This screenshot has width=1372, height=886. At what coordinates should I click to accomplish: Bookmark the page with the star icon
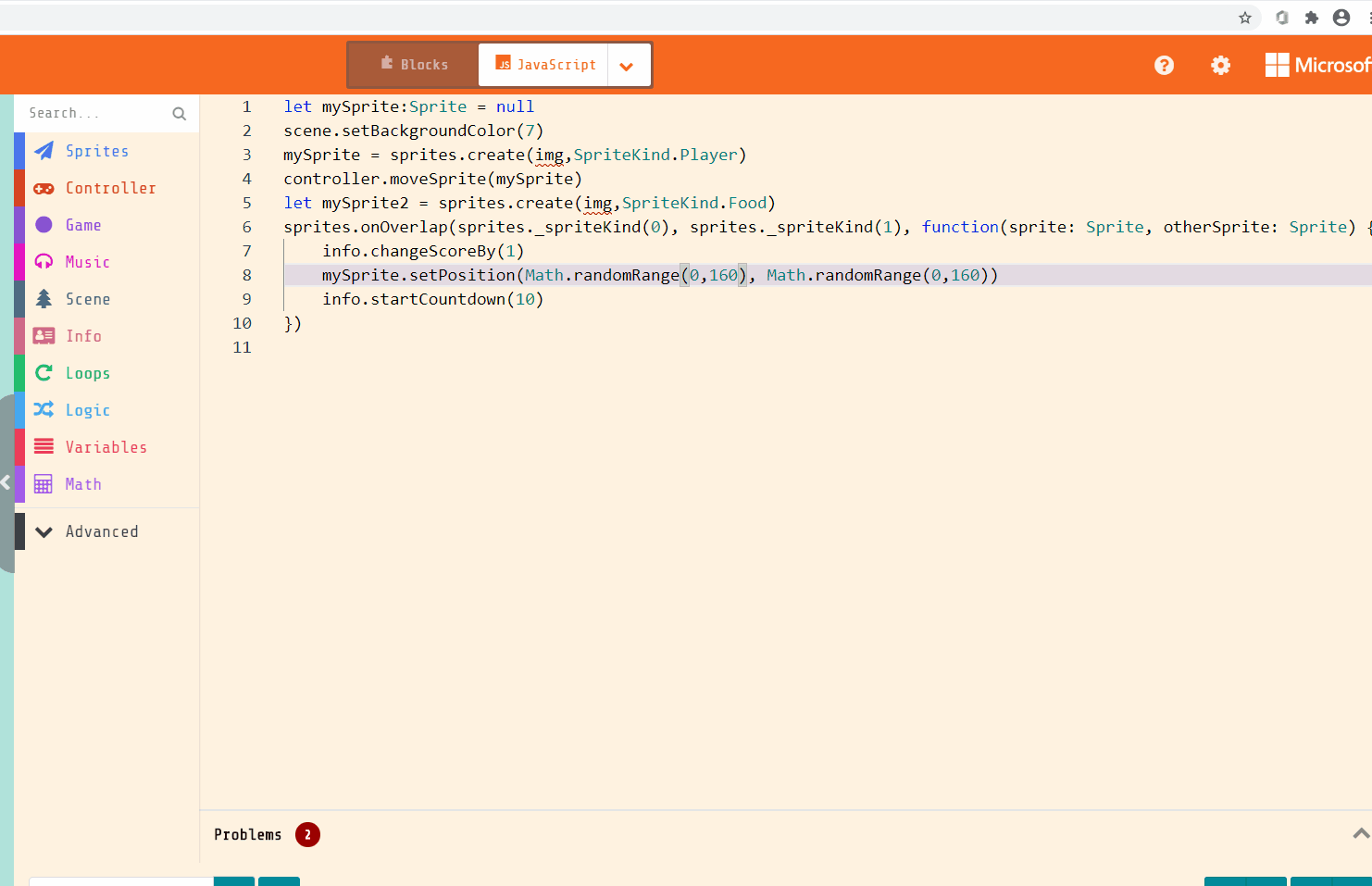1245,17
